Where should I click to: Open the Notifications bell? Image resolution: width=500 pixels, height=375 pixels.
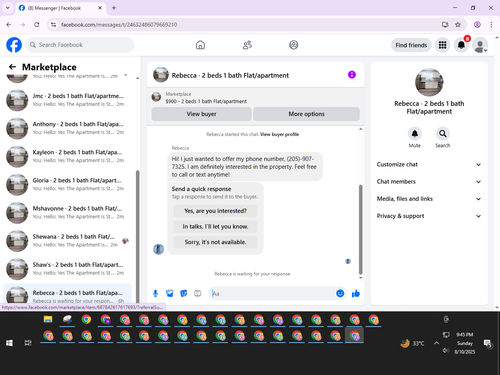[461, 45]
